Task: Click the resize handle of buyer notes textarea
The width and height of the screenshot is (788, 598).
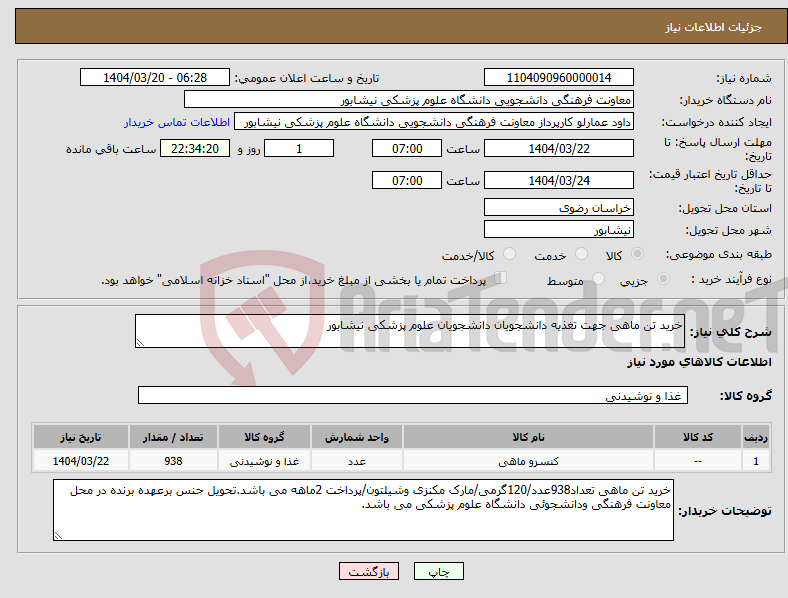Action: click(x=58, y=536)
